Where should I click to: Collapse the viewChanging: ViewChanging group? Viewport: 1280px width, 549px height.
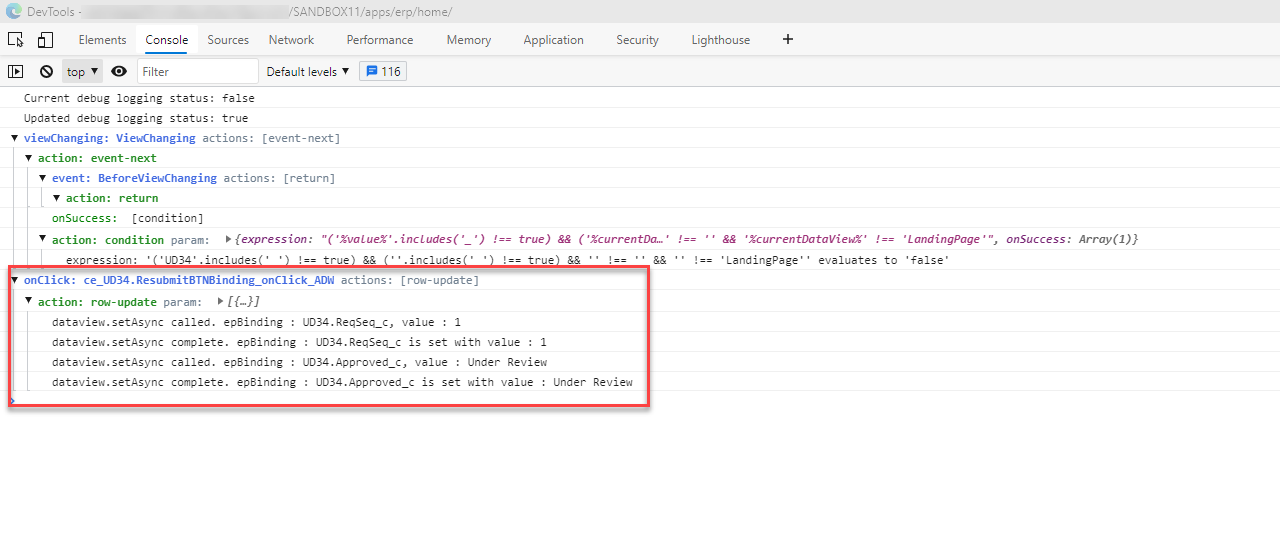(15, 138)
